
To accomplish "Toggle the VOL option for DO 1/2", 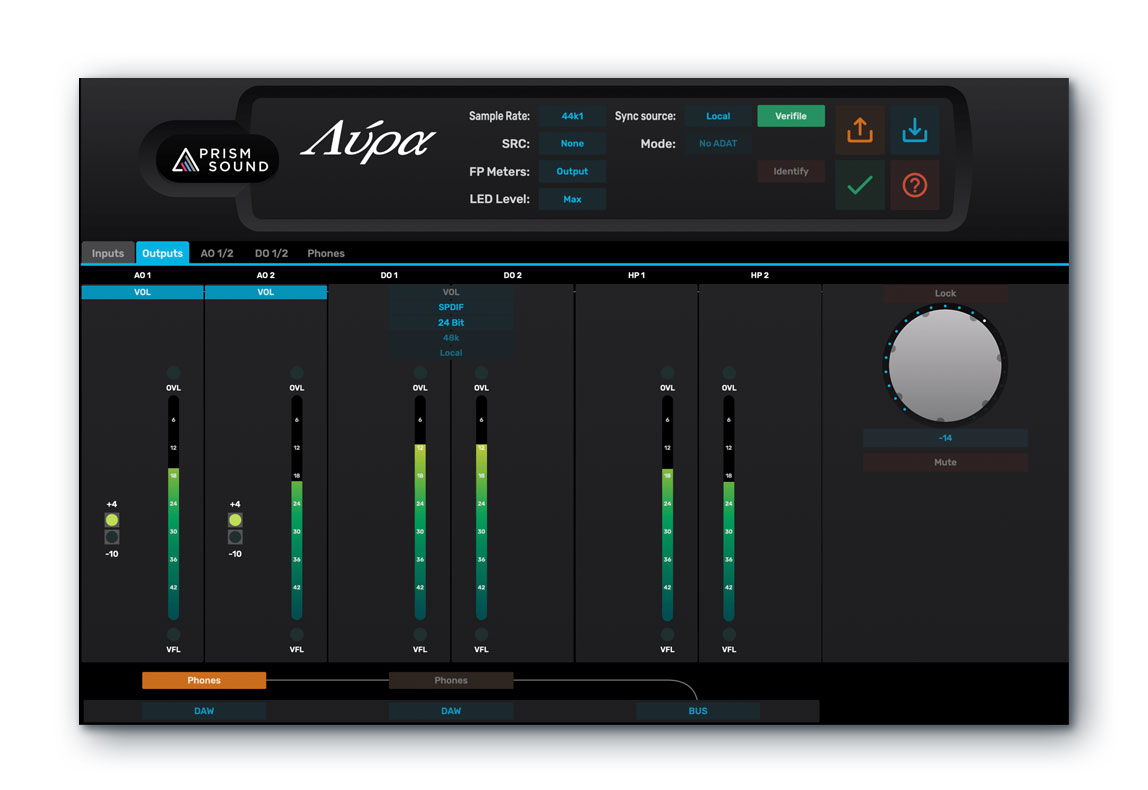I will click(451, 292).
